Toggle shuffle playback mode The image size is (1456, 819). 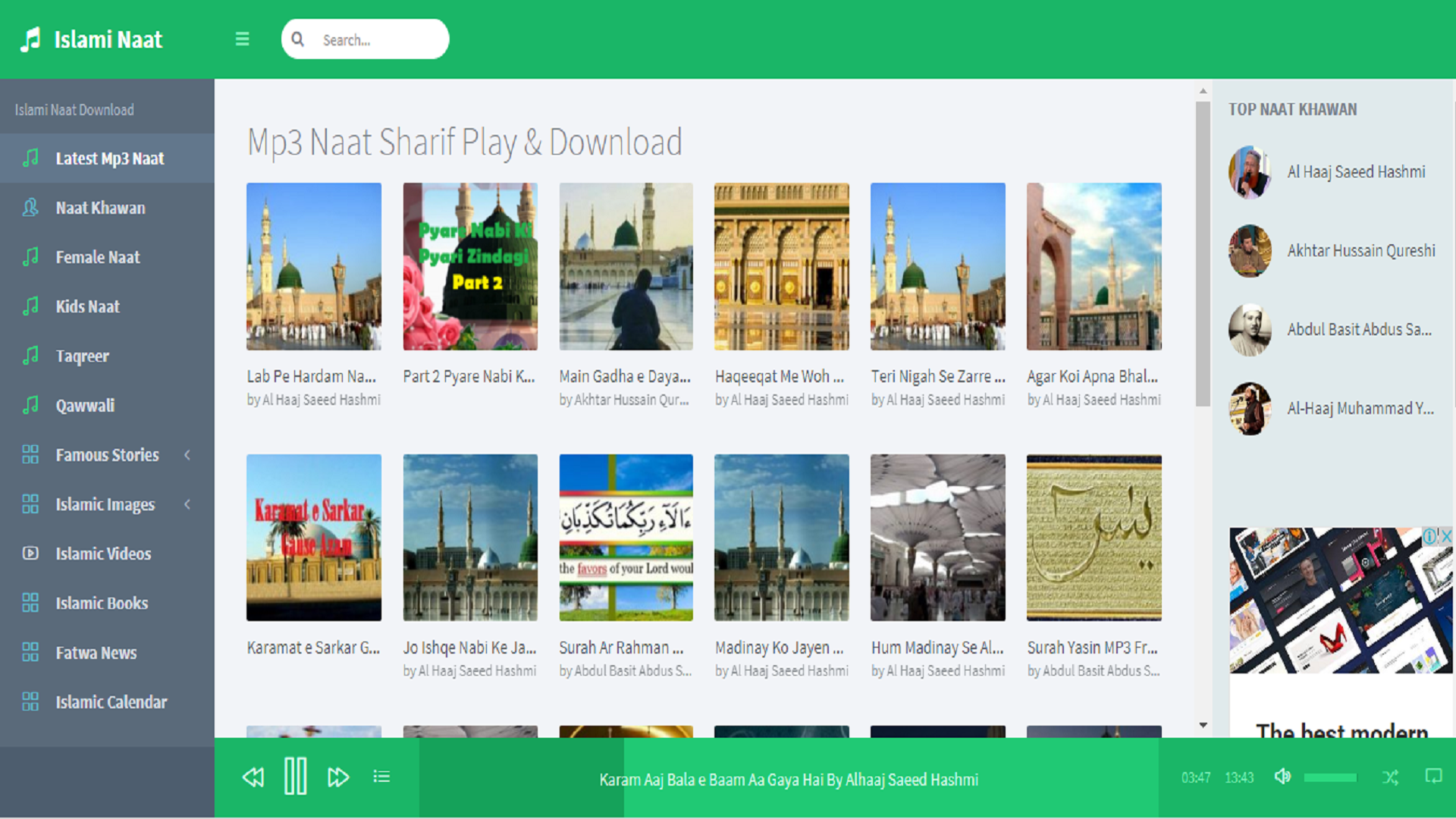coord(1390,777)
